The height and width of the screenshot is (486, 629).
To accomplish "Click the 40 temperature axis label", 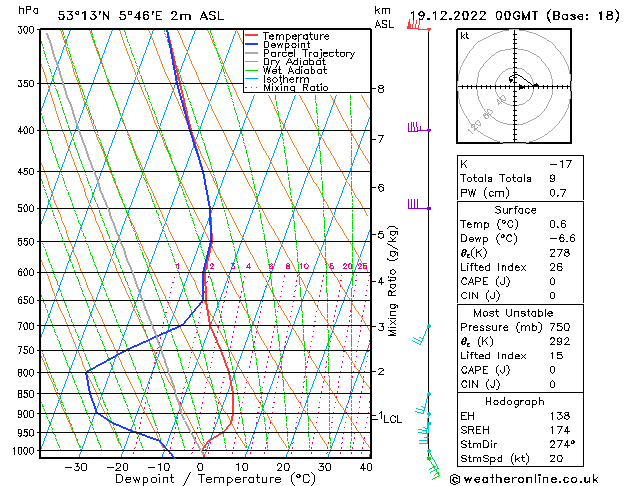I will pos(365,467).
